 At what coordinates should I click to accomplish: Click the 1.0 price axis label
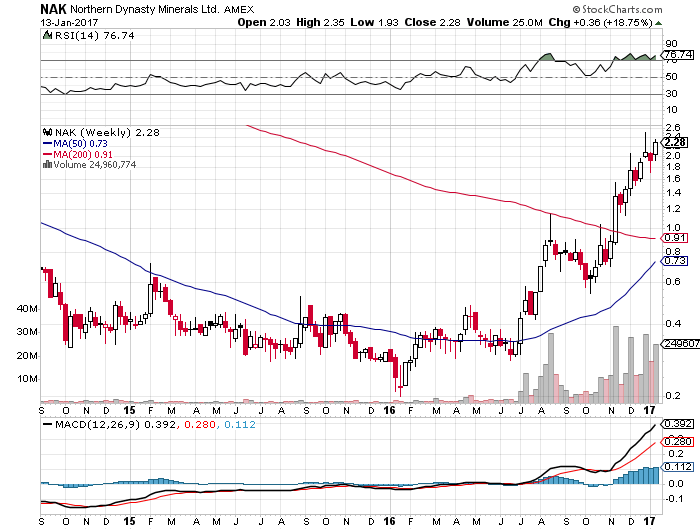(673, 228)
